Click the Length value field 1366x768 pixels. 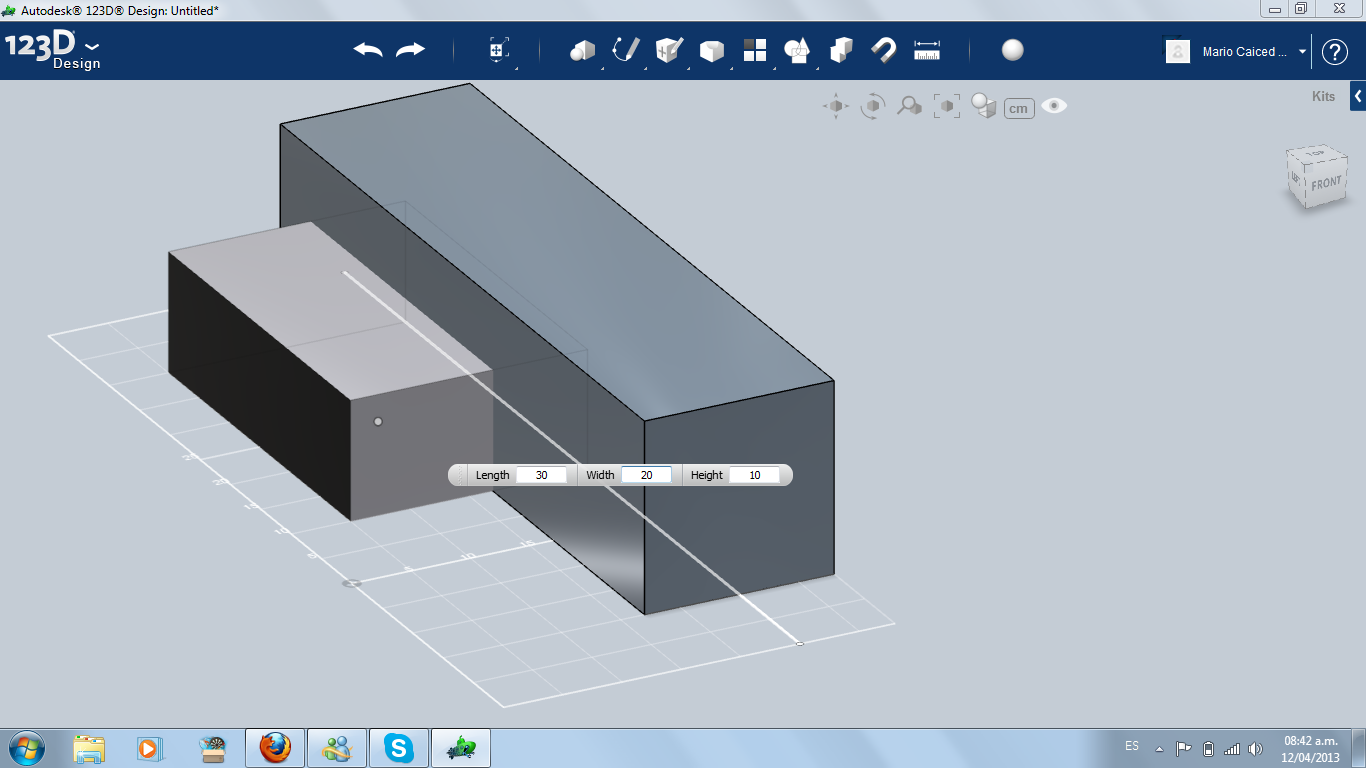542,475
